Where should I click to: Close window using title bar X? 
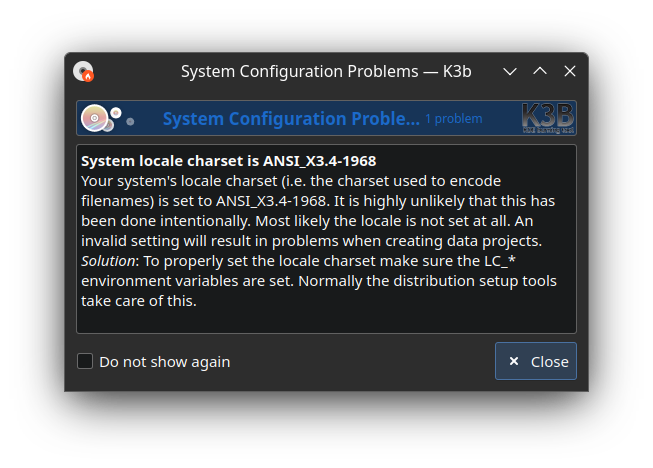pos(570,72)
